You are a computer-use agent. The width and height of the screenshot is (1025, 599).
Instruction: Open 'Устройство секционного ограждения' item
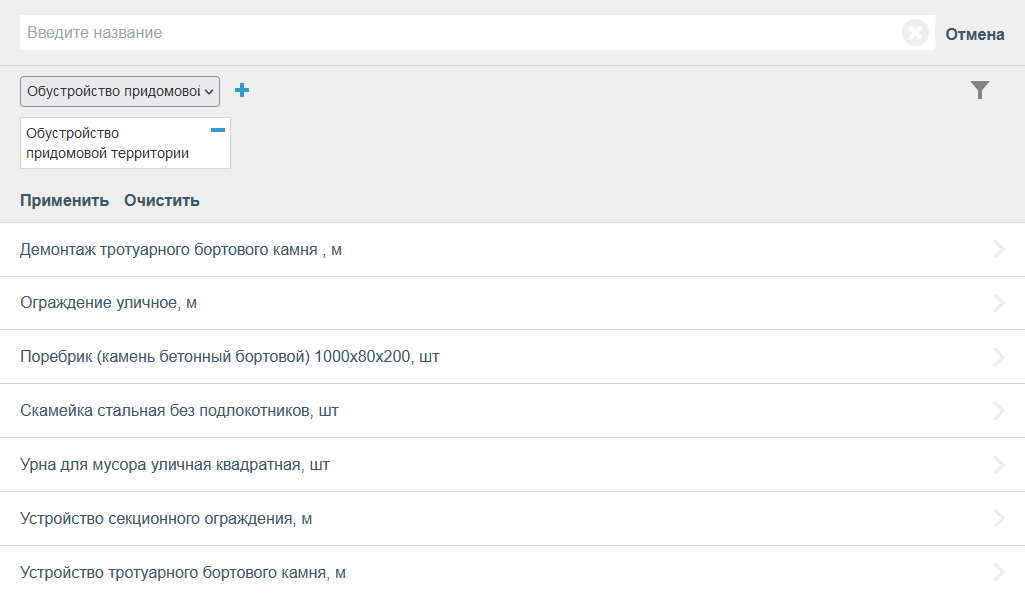pos(166,519)
